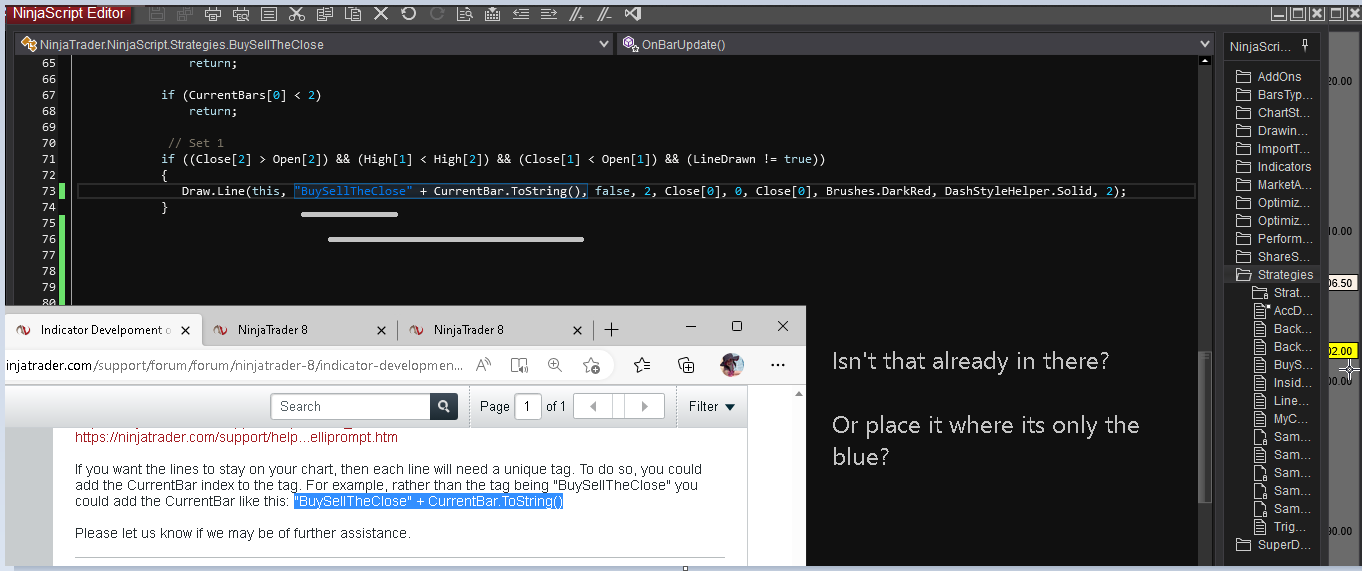Click the Visual Studio icon in the toolbar

[633, 14]
